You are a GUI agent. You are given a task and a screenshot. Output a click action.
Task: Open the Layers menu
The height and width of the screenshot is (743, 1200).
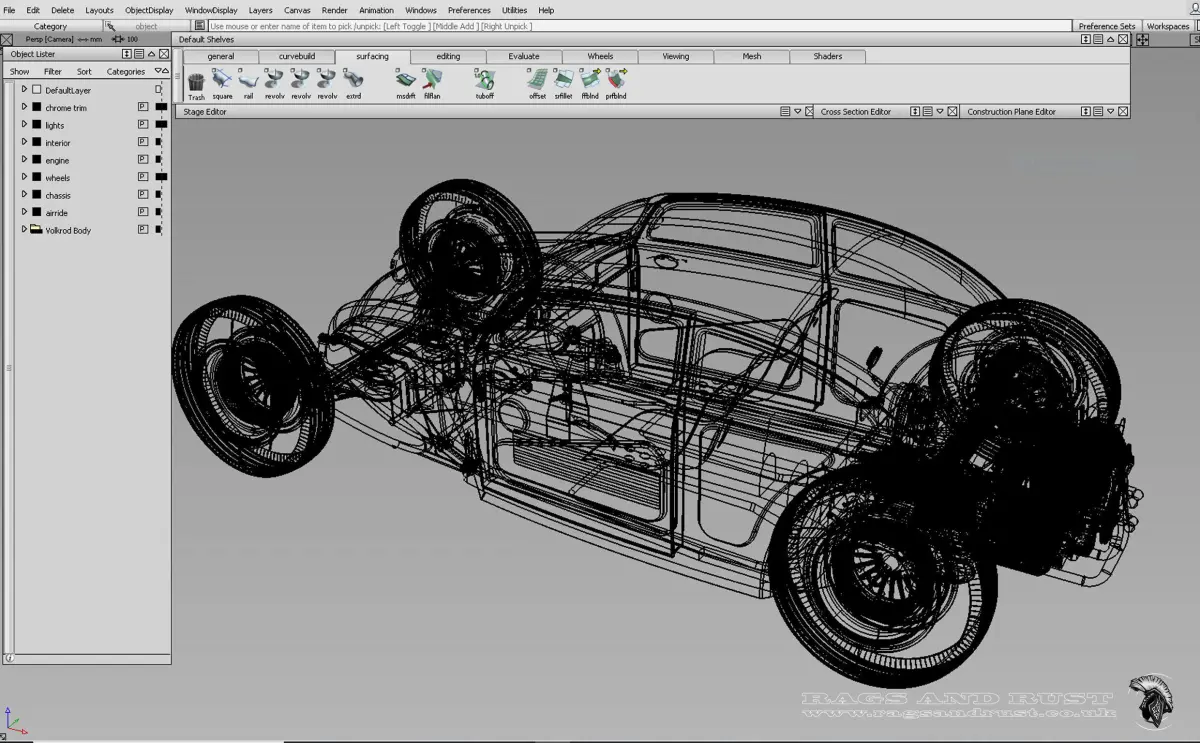(260, 10)
